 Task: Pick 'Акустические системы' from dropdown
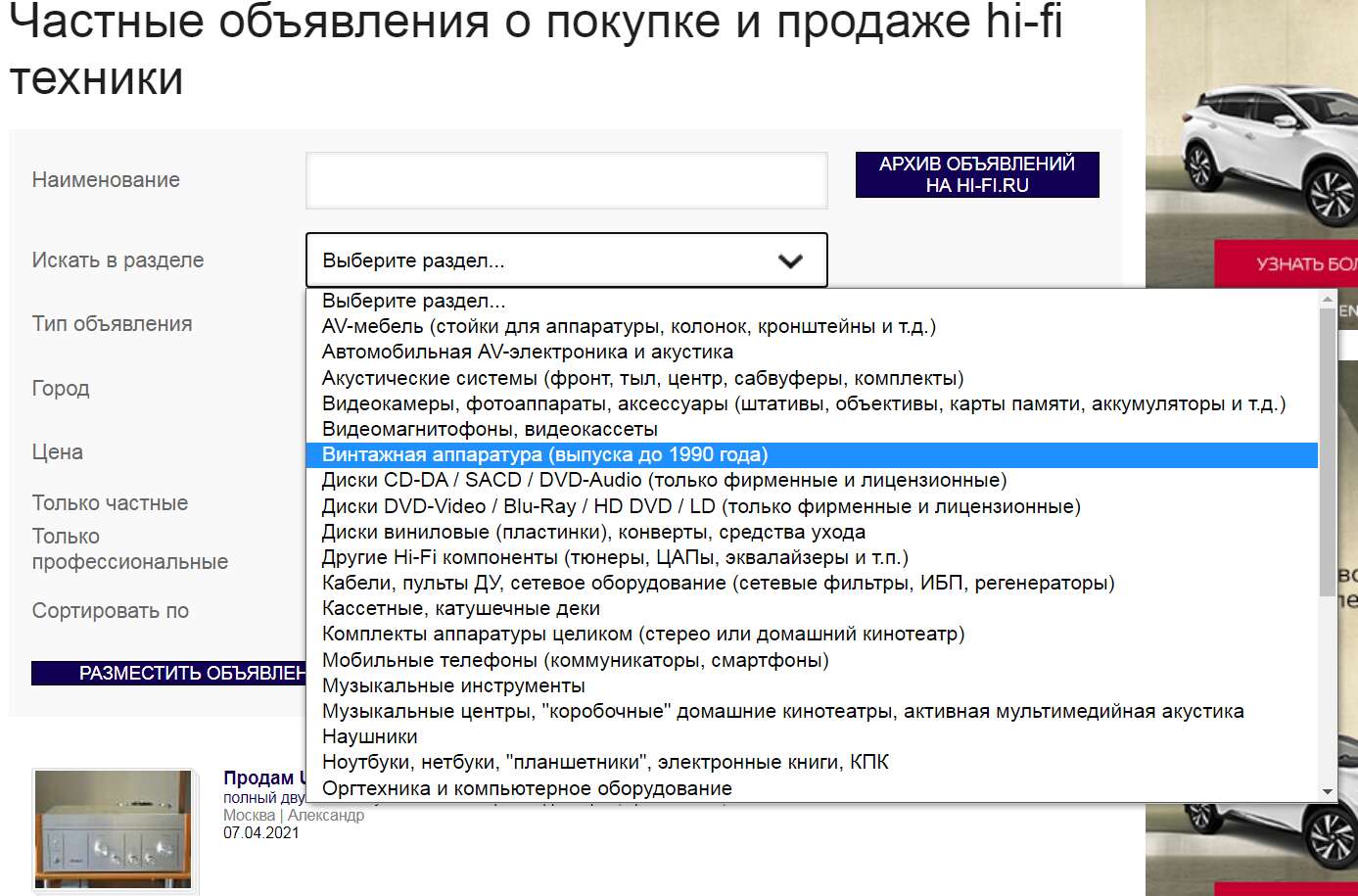pos(642,378)
